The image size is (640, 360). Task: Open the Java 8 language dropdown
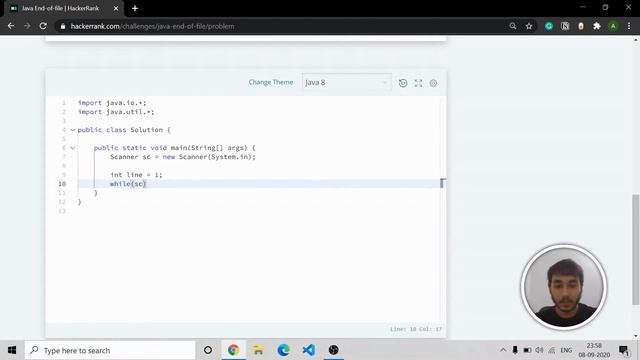point(347,82)
